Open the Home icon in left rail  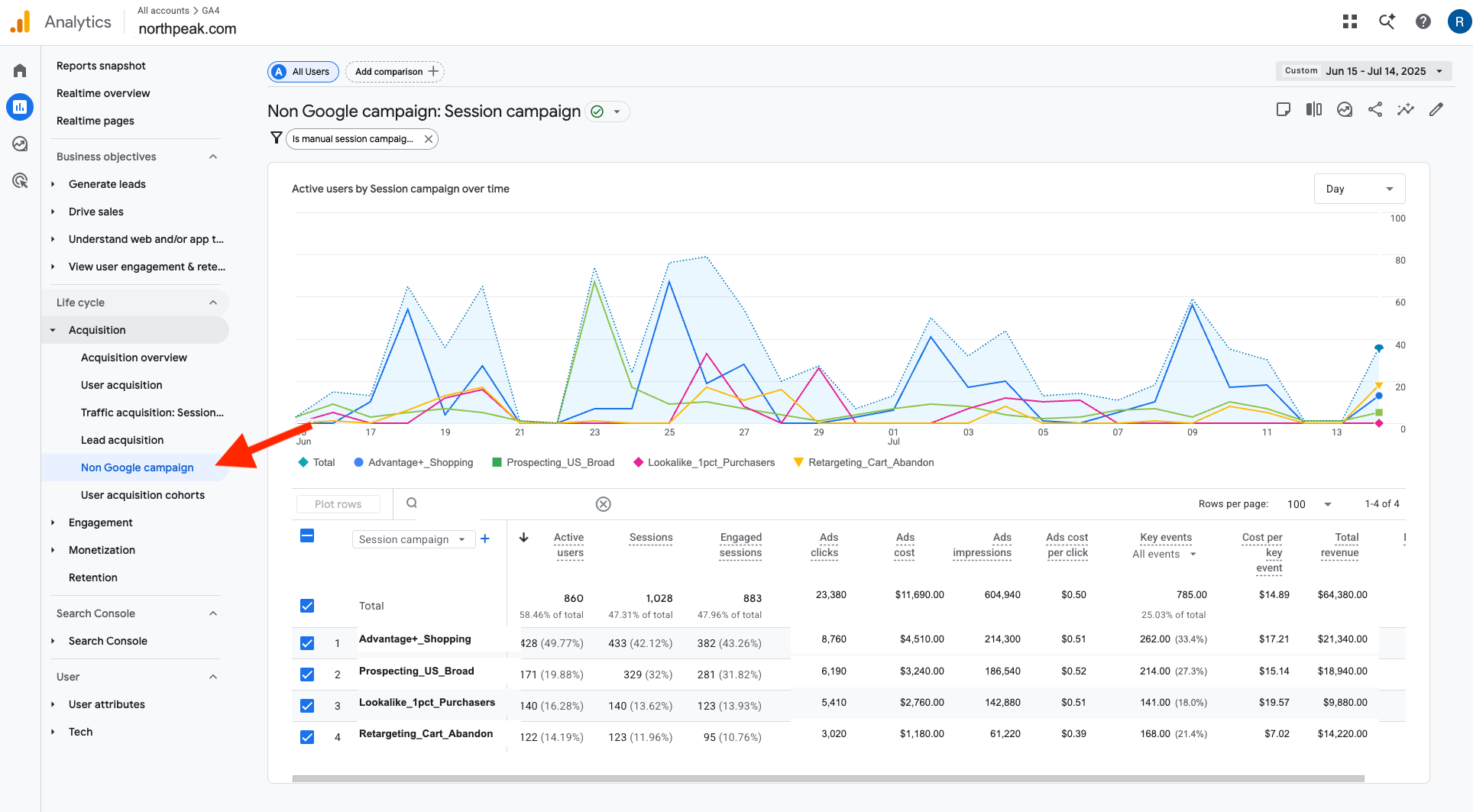pos(20,71)
